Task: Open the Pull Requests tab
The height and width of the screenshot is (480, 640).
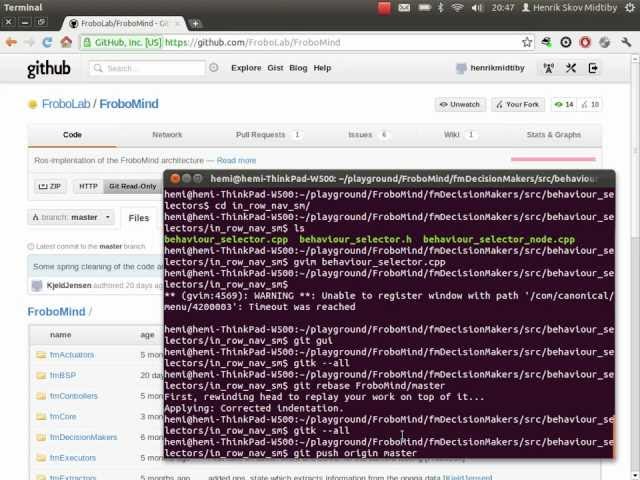Action: point(268,135)
